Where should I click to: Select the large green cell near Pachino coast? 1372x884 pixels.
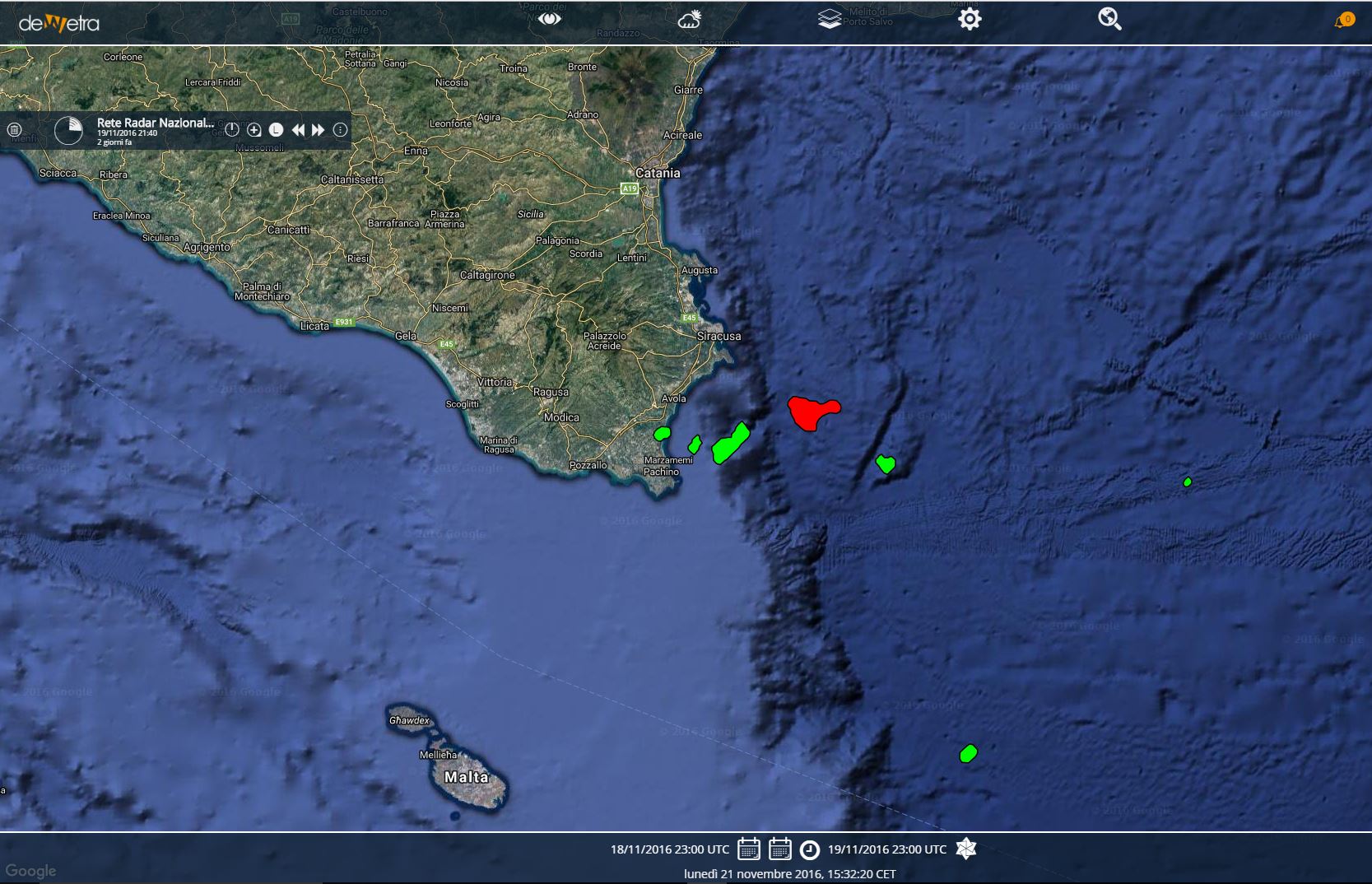pyautogui.click(x=730, y=444)
